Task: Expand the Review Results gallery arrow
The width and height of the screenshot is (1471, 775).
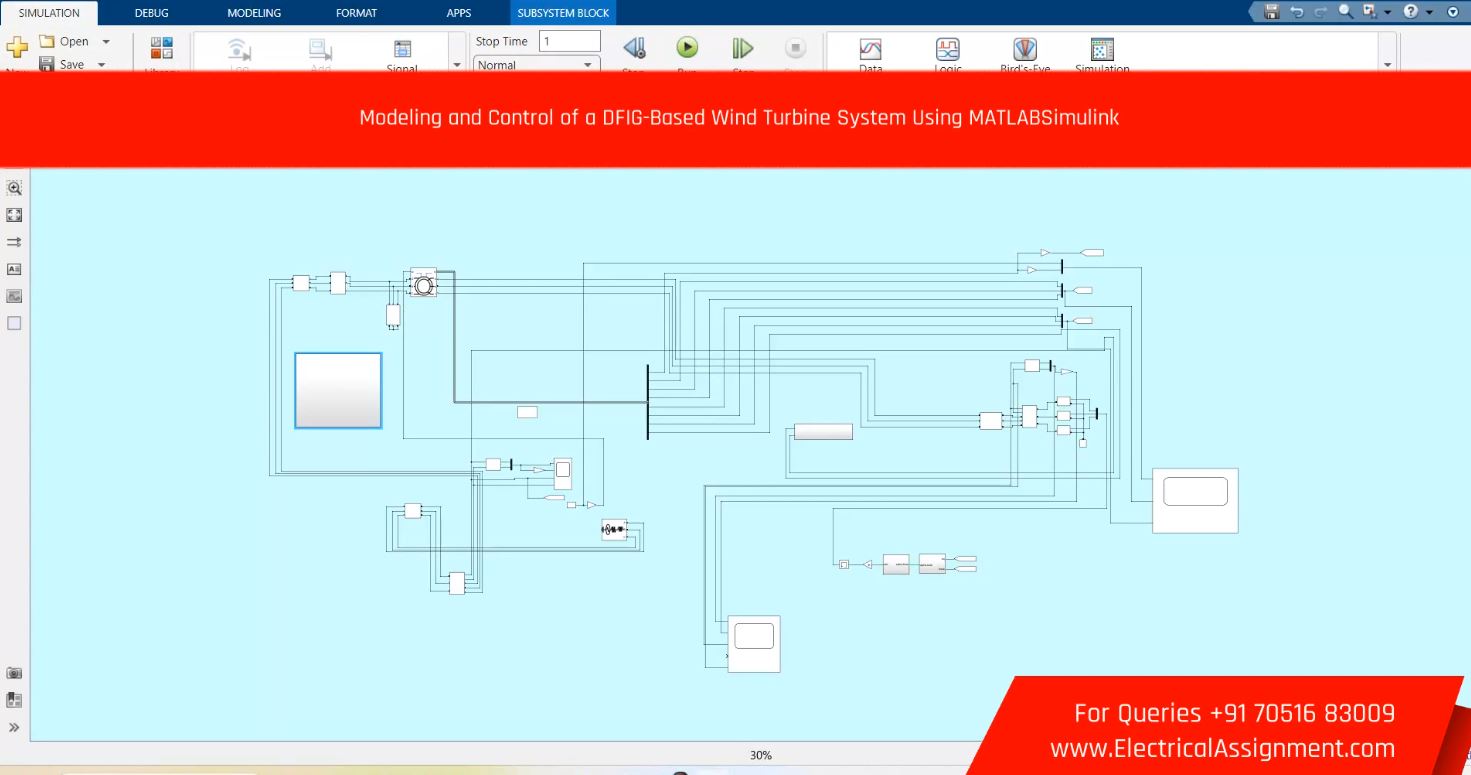Action: point(1387,64)
